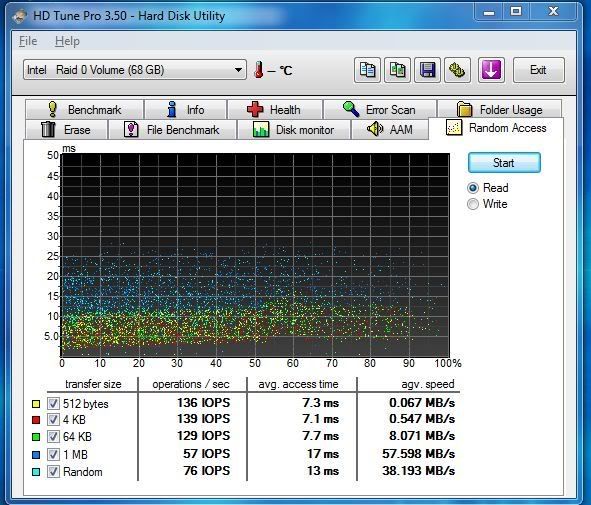This screenshot has width=591, height=505.
Task: Switch to the Disk monitor tab
Action: (294, 130)
